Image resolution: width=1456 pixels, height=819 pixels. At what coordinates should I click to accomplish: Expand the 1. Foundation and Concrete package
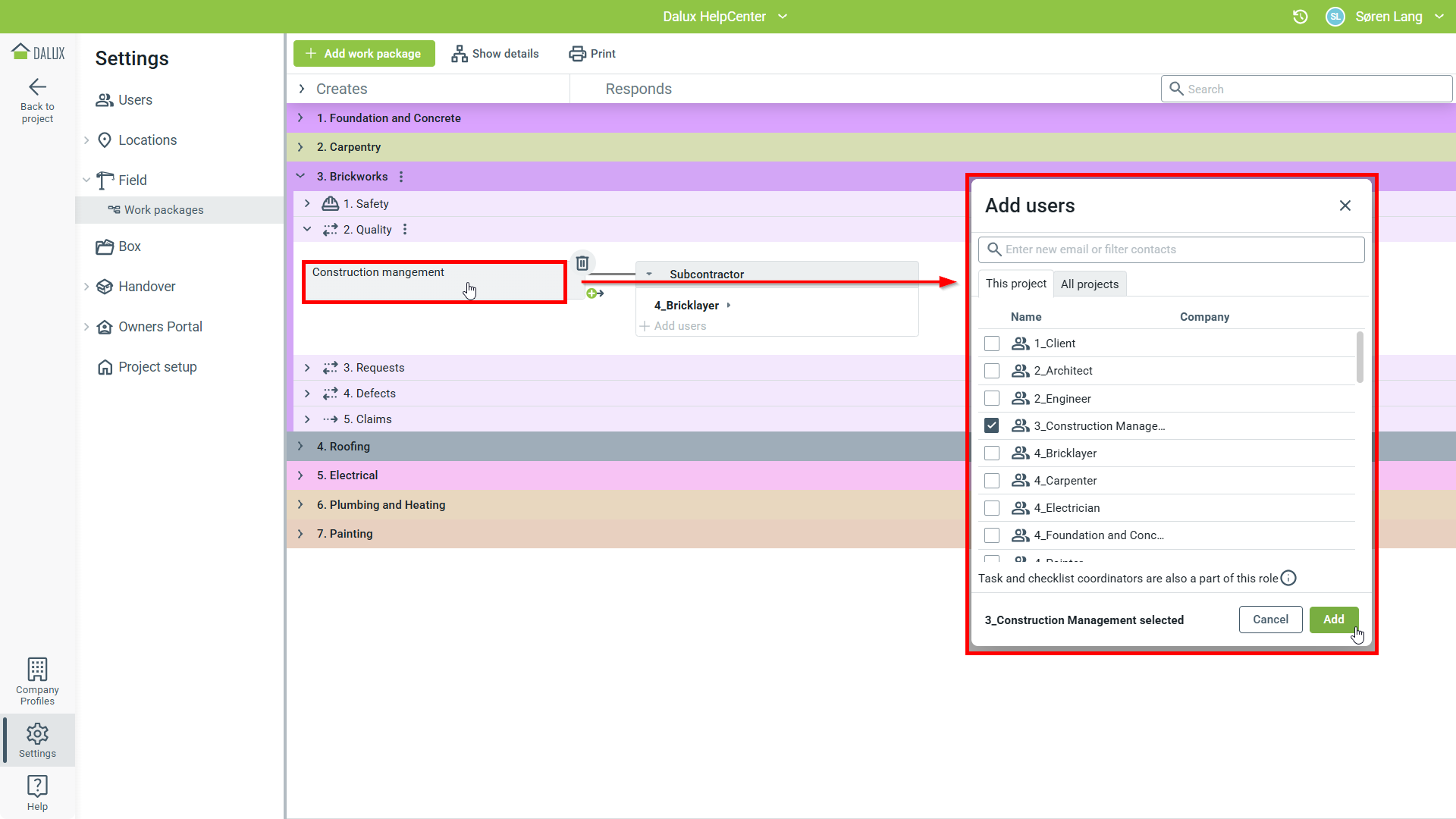[301, 118]
